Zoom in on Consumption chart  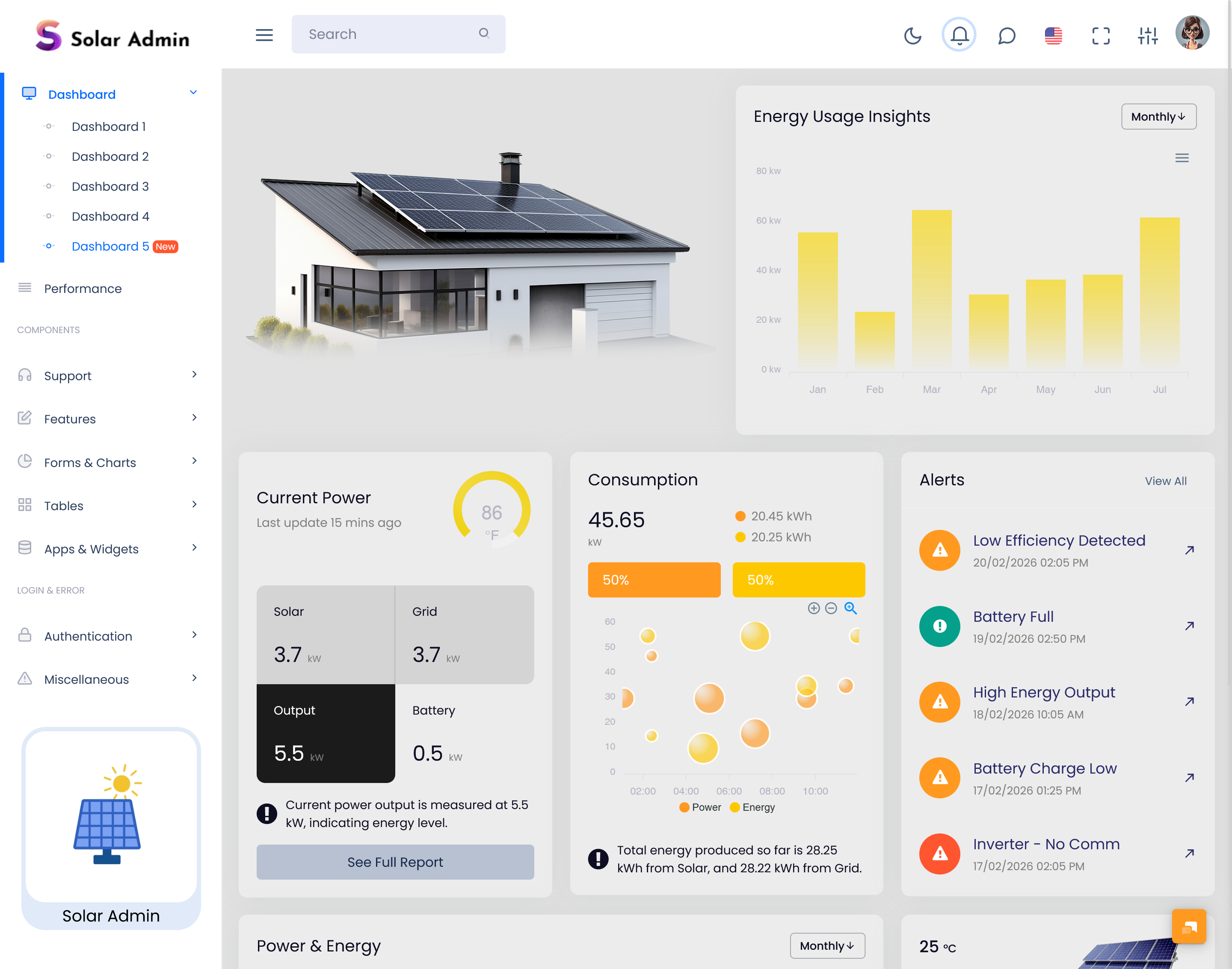click(x=813, y=609)
